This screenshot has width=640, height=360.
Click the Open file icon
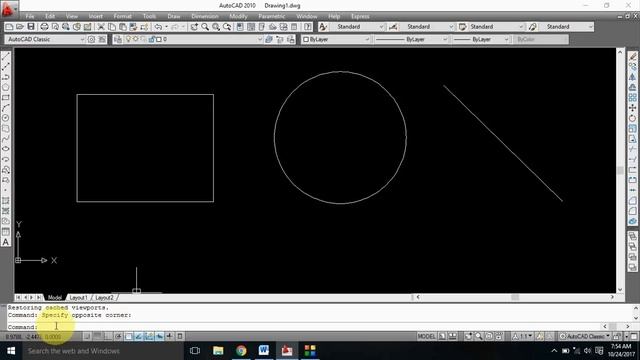[20, 27]
